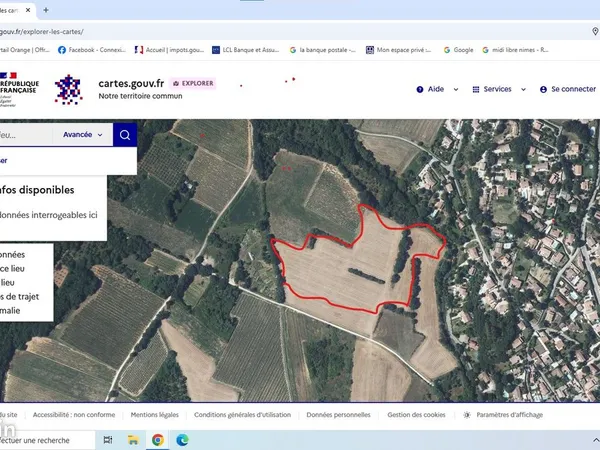Open the Mon espace privé bookmark

coord(399,50)
